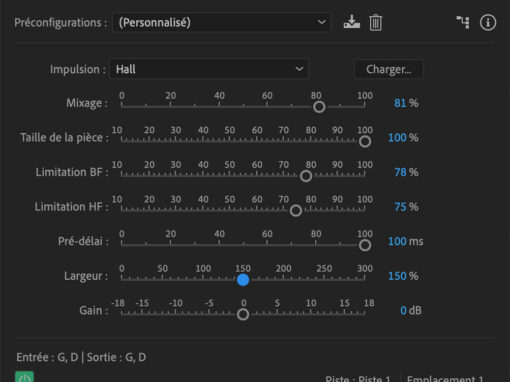Click the Taille de la pièce slider knob

pos(365,142)
